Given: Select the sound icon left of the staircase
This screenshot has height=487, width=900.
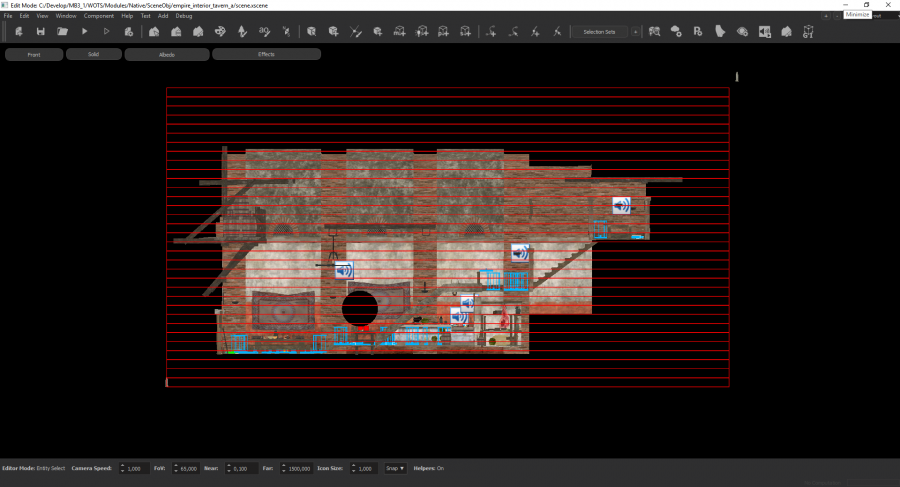Looking at the screenshot, I should (520, 253).
